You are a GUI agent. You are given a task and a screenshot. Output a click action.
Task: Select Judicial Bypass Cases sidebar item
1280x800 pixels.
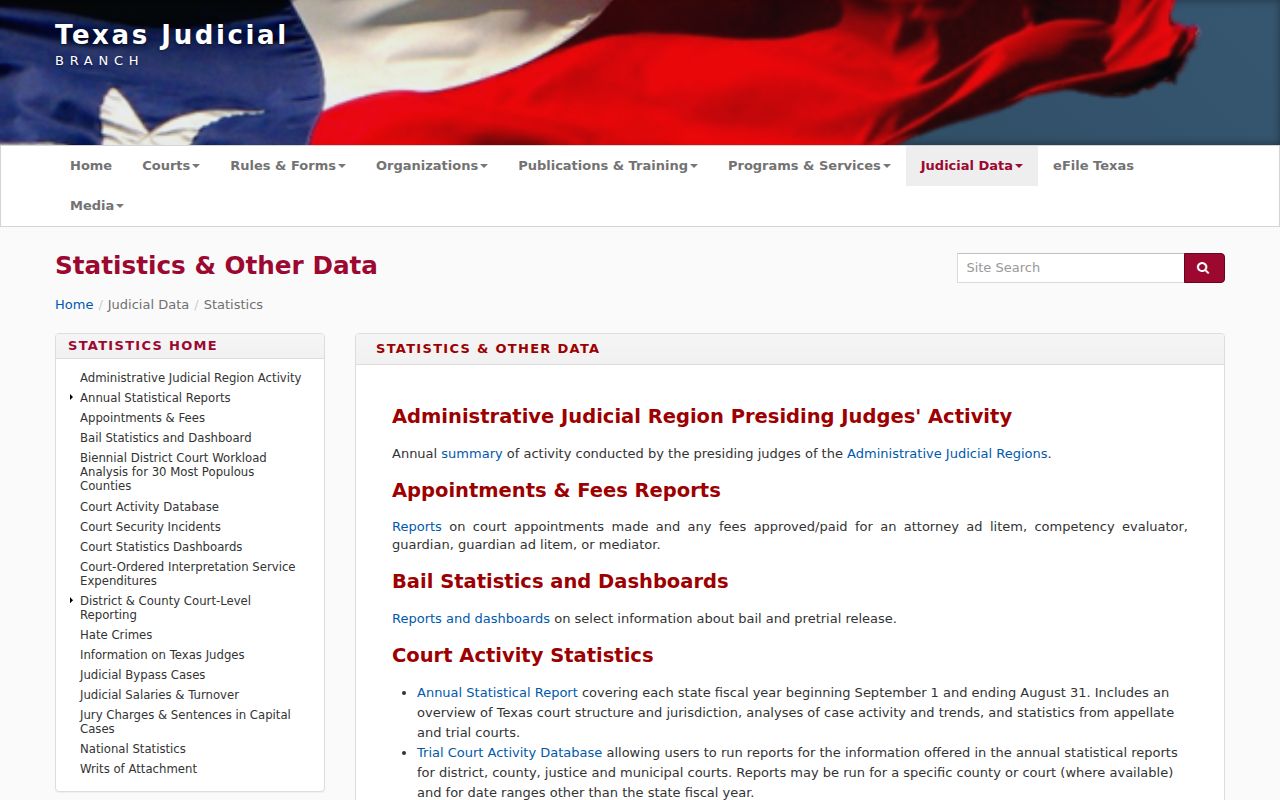[142, 675]
